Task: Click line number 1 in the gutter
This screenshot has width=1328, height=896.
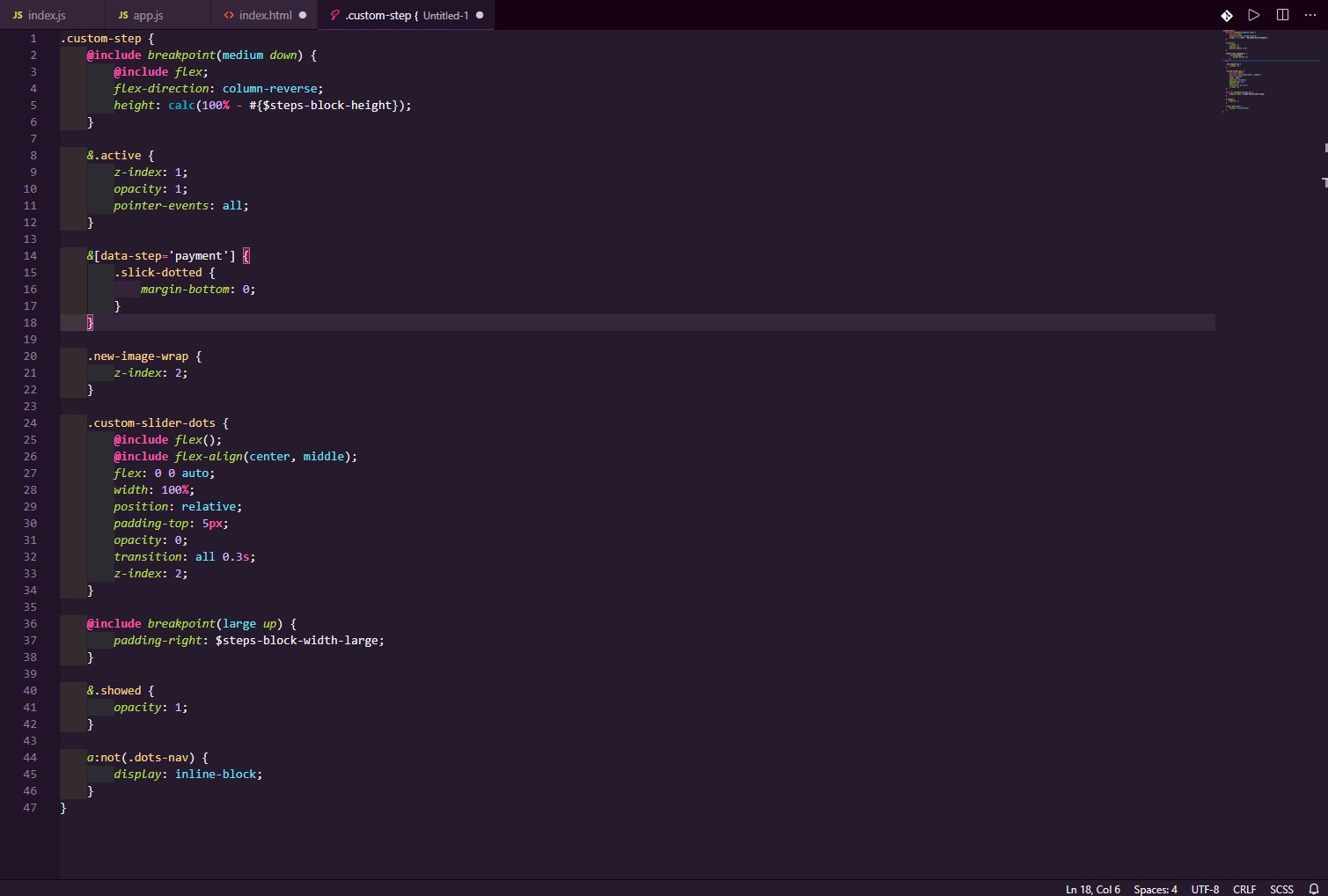Action: (x=33, y=38)
